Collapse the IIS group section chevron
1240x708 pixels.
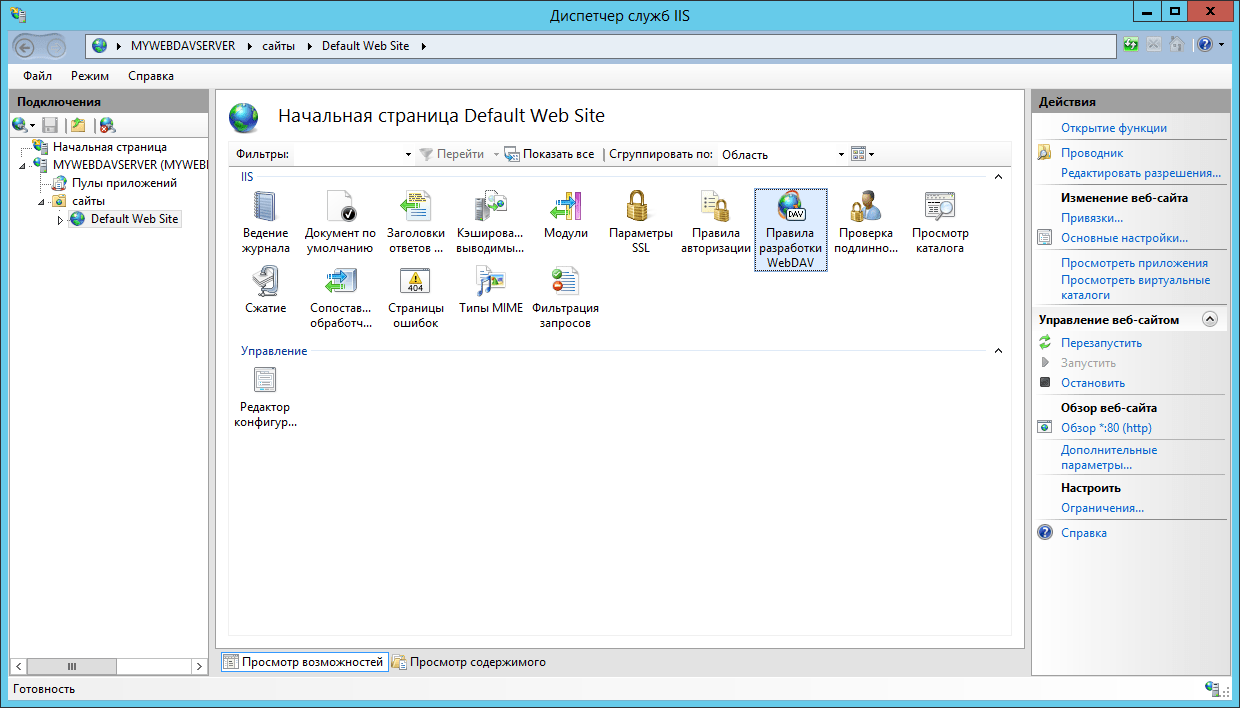pos(997,177)
